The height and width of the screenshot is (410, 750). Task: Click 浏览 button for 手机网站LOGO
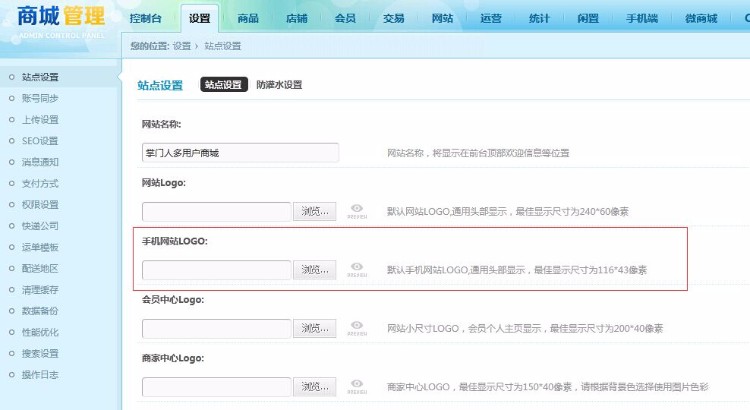click(315, 270)
